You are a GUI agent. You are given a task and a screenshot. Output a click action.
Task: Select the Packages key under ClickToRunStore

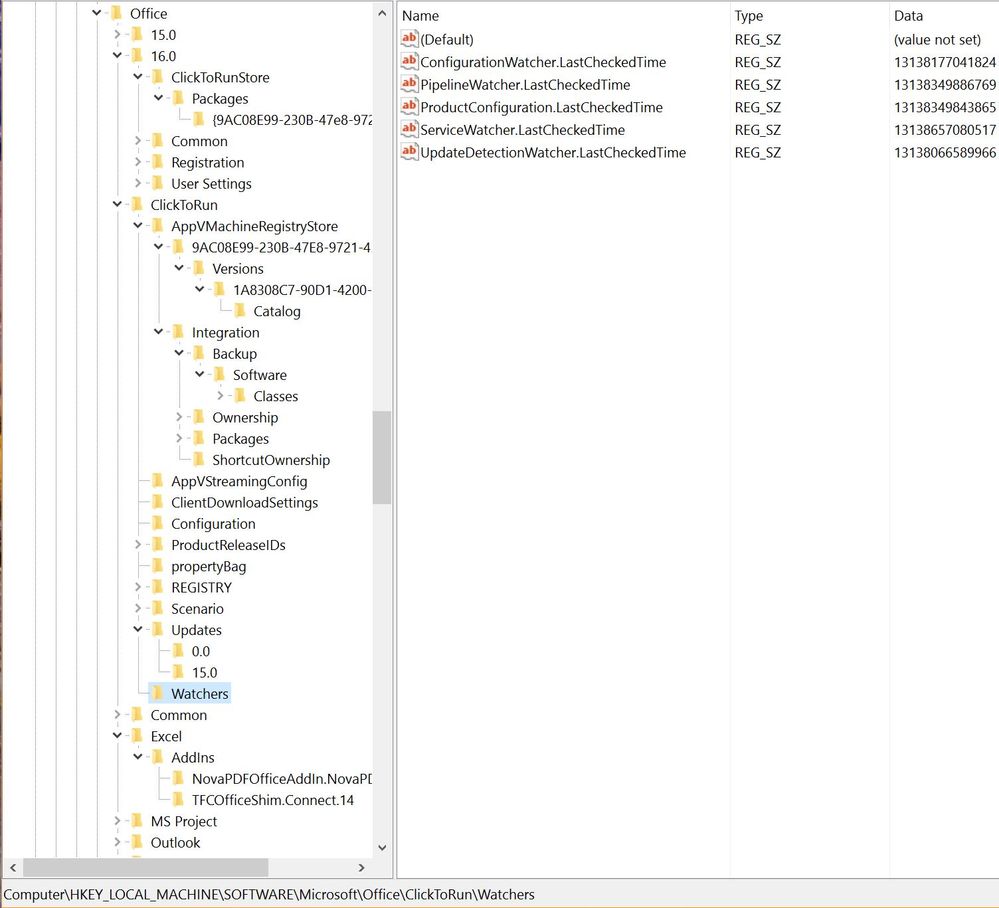click(220, 99)
